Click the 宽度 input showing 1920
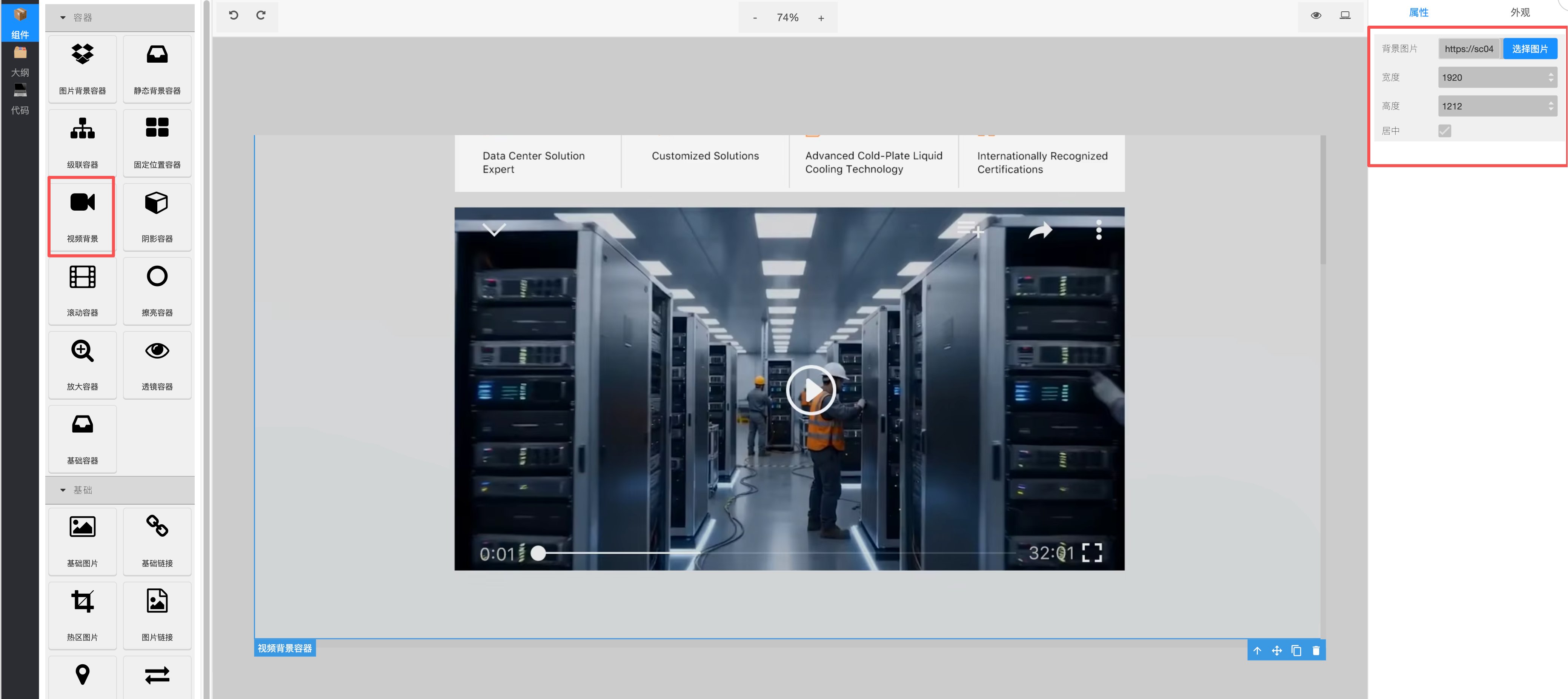This screenshot has width=1568, height=699. (x=1497, y=77)
